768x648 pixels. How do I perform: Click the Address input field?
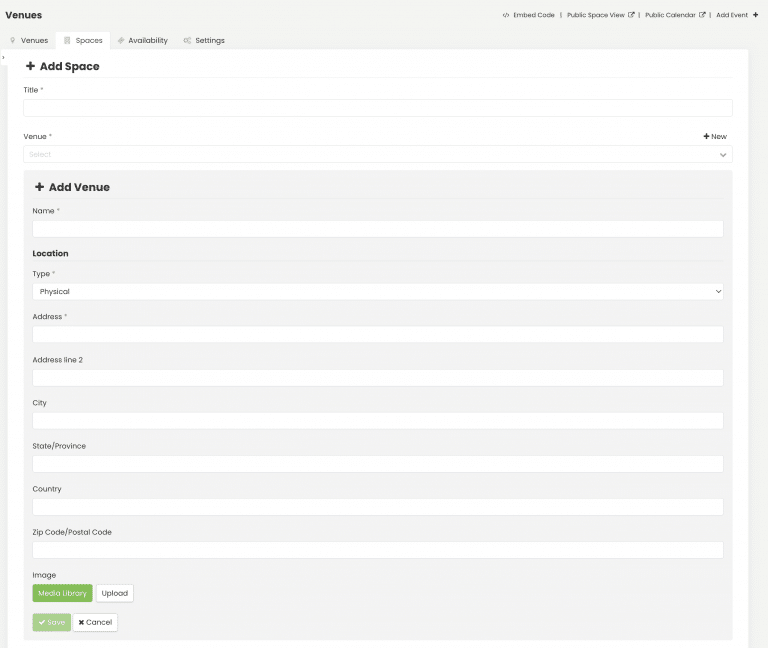click(377, 335)
